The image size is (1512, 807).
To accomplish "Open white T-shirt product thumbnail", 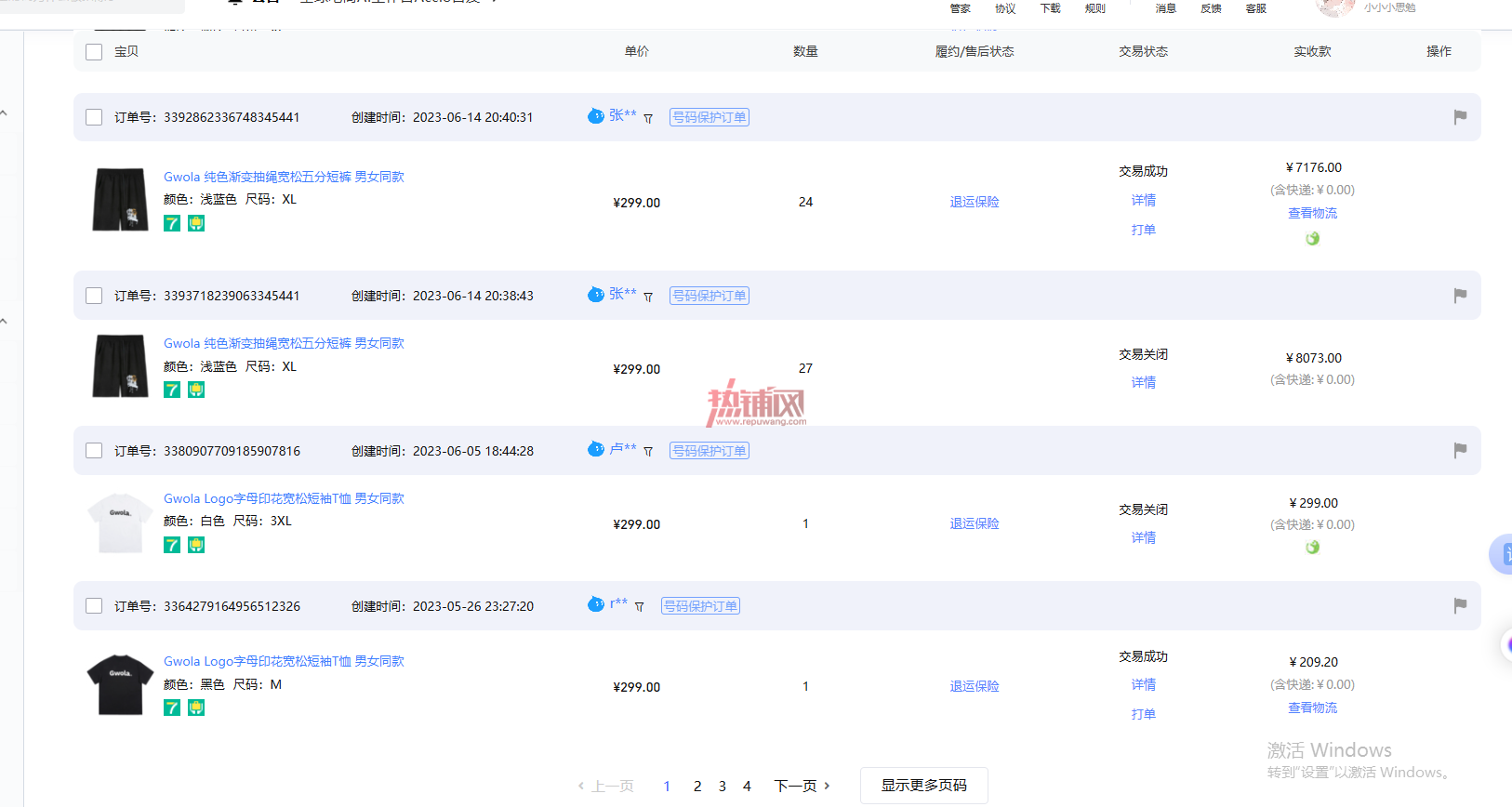I will pyautogui.click(x=120, y=523).
